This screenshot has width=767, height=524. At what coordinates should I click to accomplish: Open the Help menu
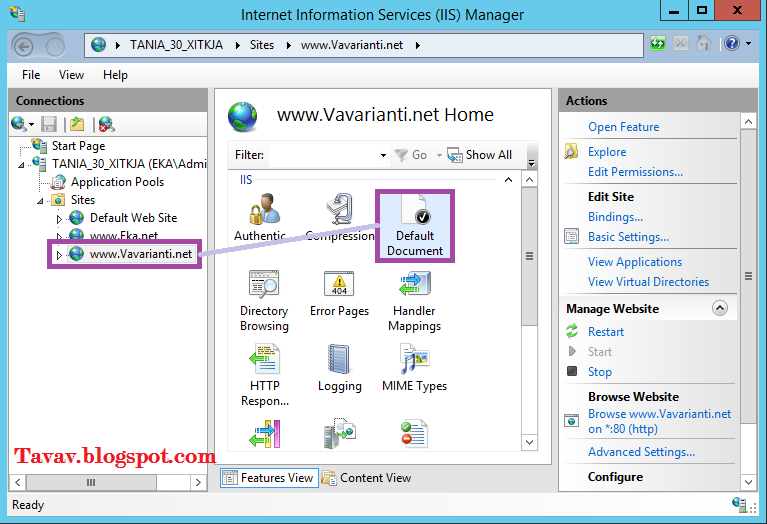tap(115, 75)
